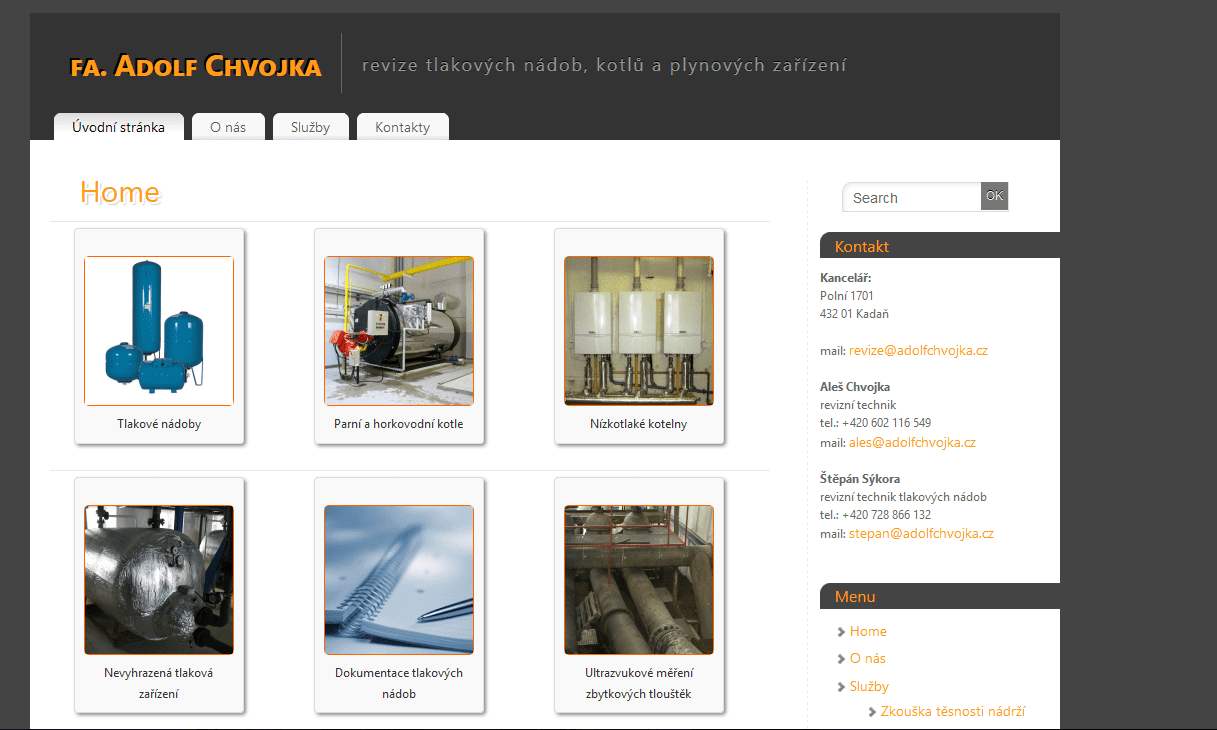Screen dimensions: 1217x730
Task: Click the Menu sidebar heading
Action: click(855, 597)
